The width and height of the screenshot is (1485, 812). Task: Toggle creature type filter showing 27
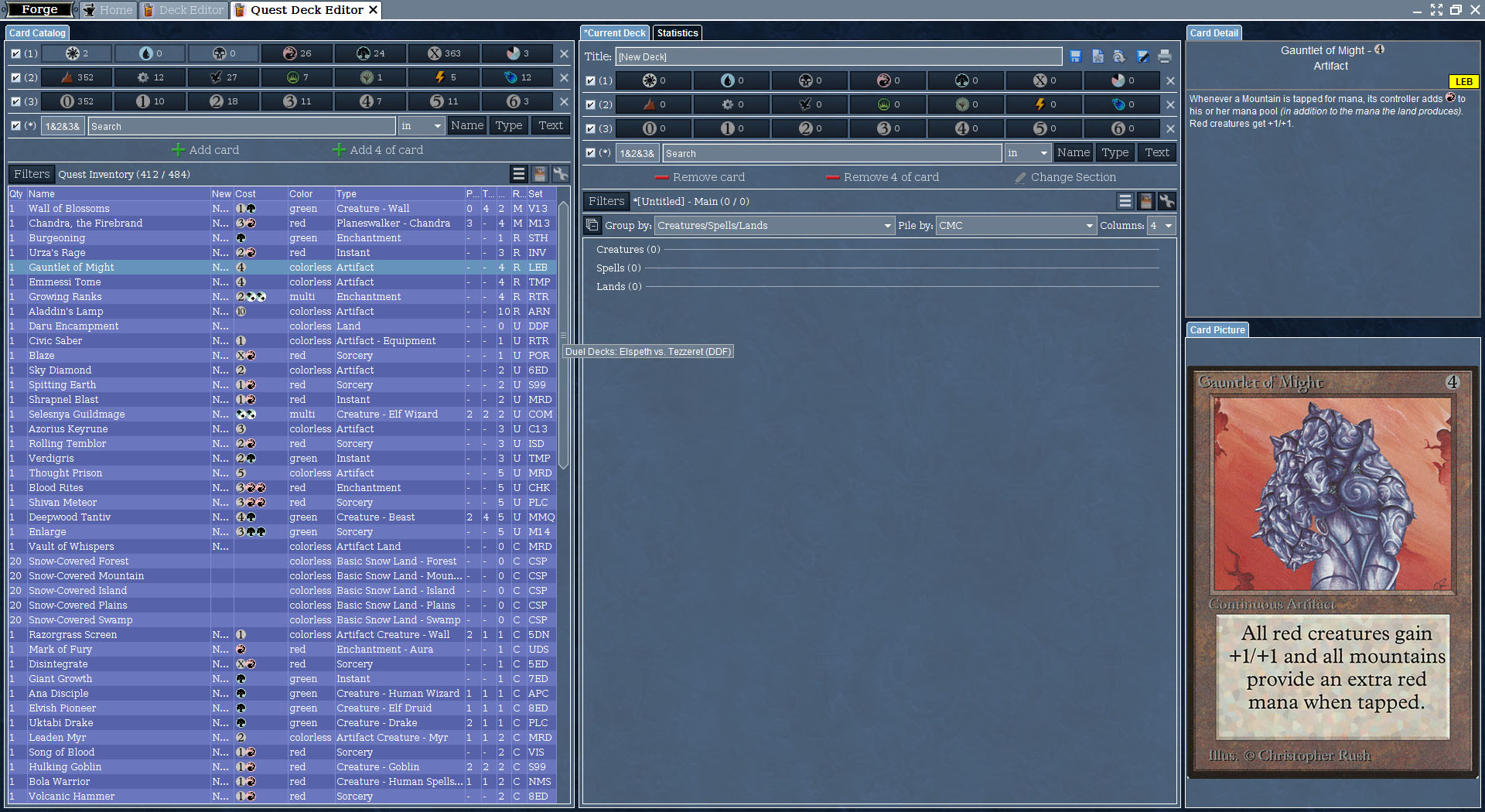[224, 77]
